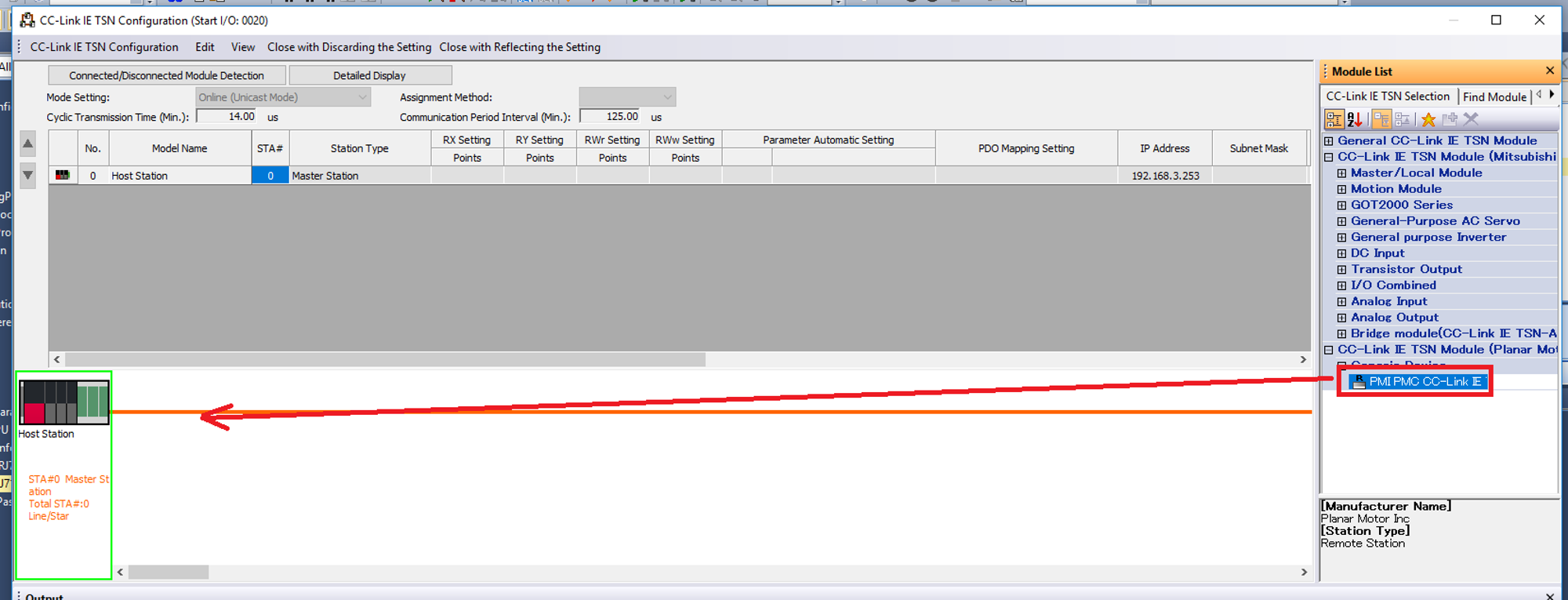Viewport: 1568px width, 600px height.
Task: Toggle category tree view icon in Module List
Action: pyautogui.click(x=1334, y=119)
